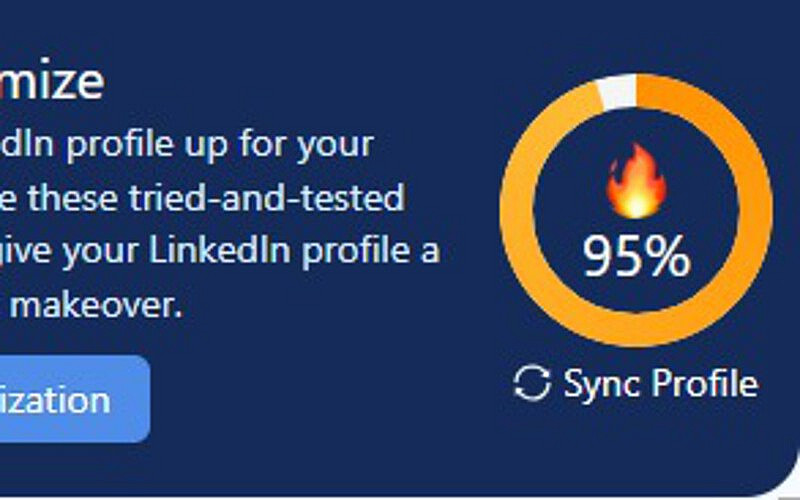This screenshot has width=800, height=500.
Task: Click the white unfilled gap of the ring
Action: (617, 93)
